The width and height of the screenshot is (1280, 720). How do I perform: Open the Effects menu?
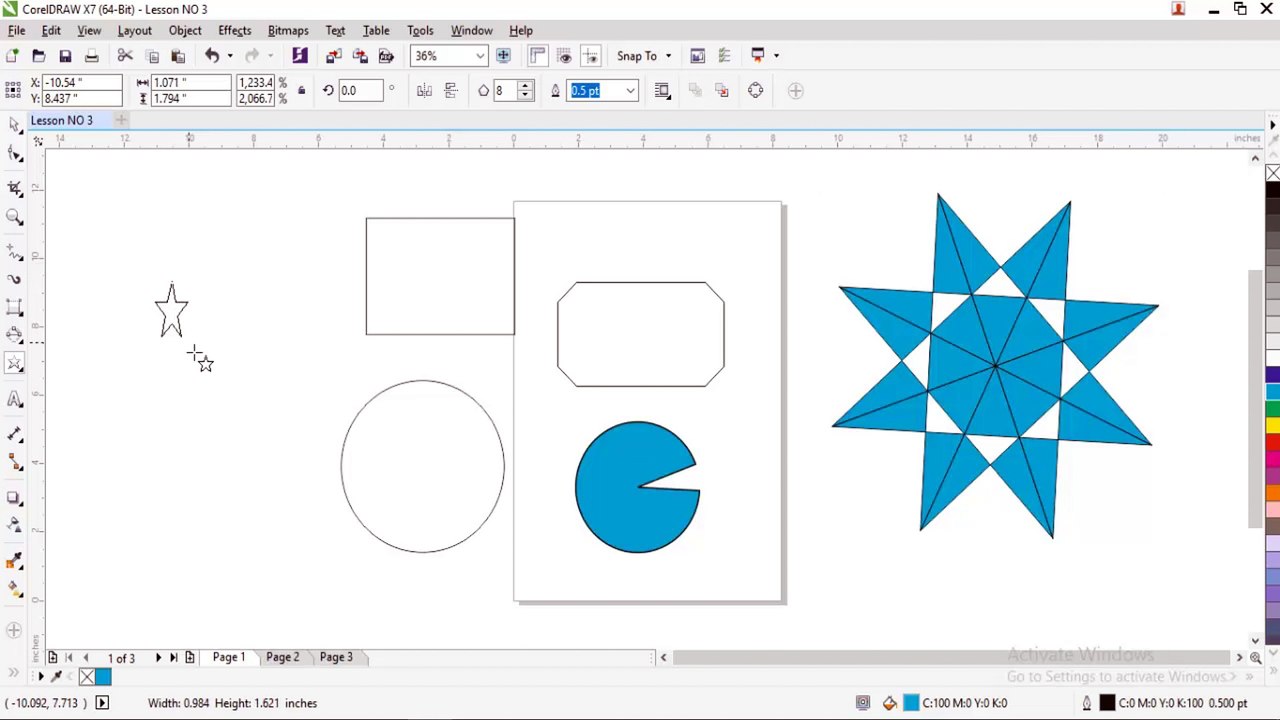tap(235, 30)
